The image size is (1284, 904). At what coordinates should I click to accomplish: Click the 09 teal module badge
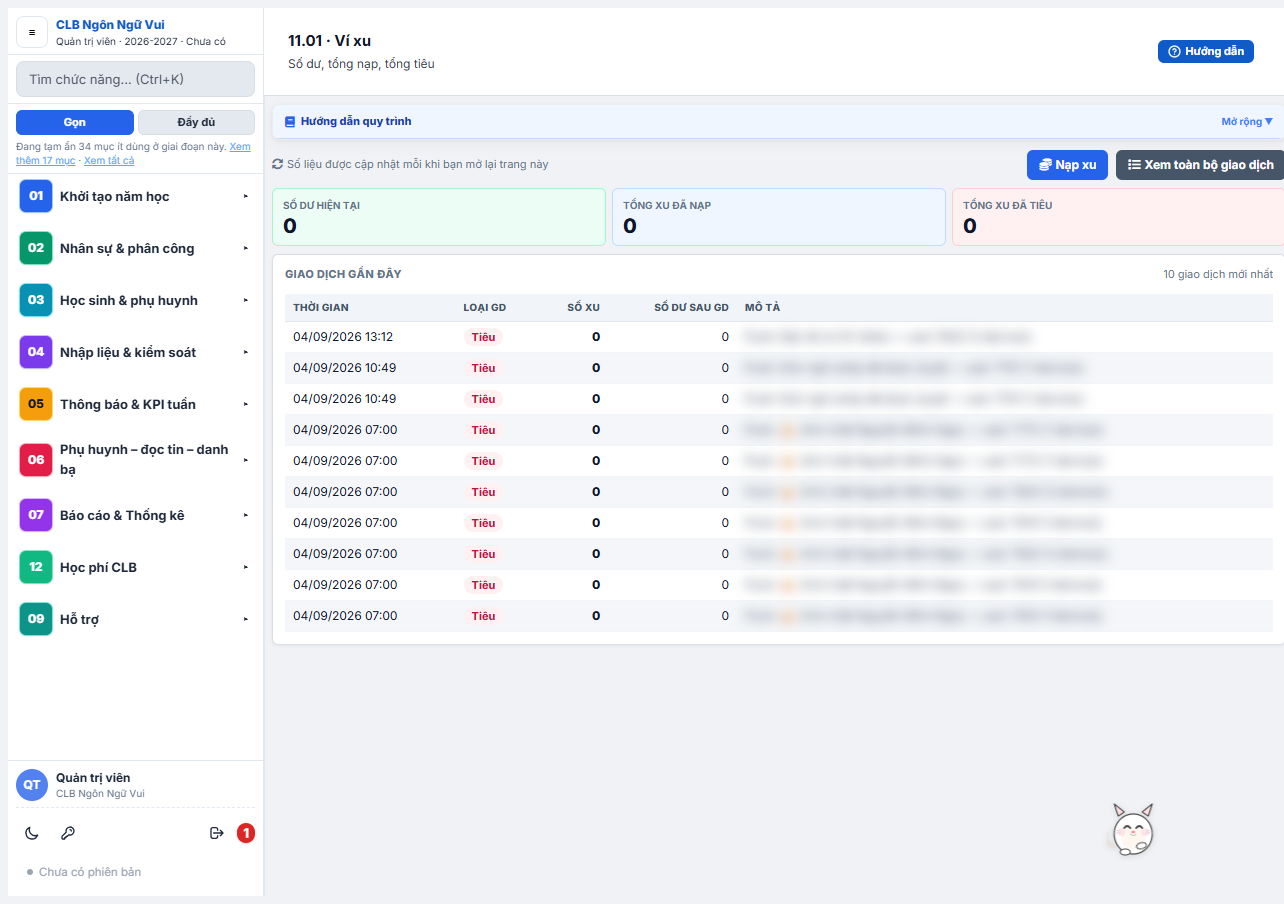coord(36,619)
